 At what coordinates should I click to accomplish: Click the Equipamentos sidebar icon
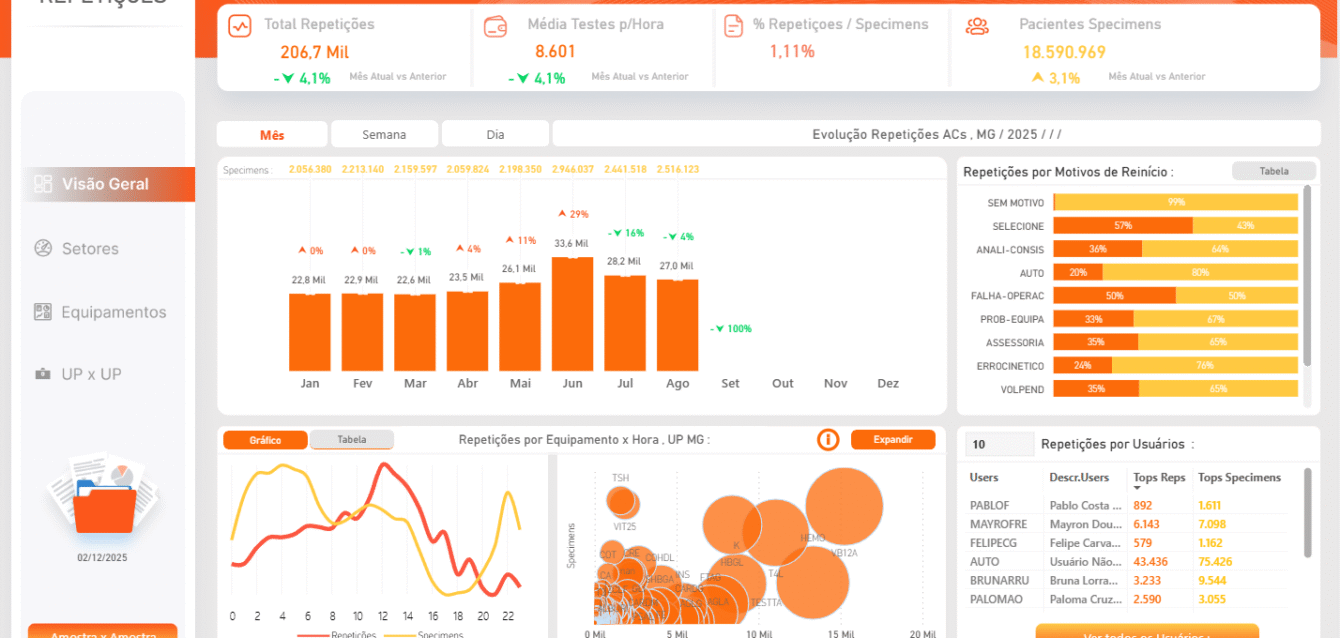point(43,312)
